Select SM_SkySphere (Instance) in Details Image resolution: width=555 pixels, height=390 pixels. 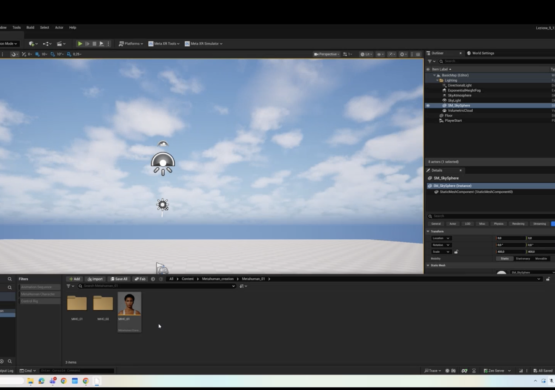click(x=491, y=186)
